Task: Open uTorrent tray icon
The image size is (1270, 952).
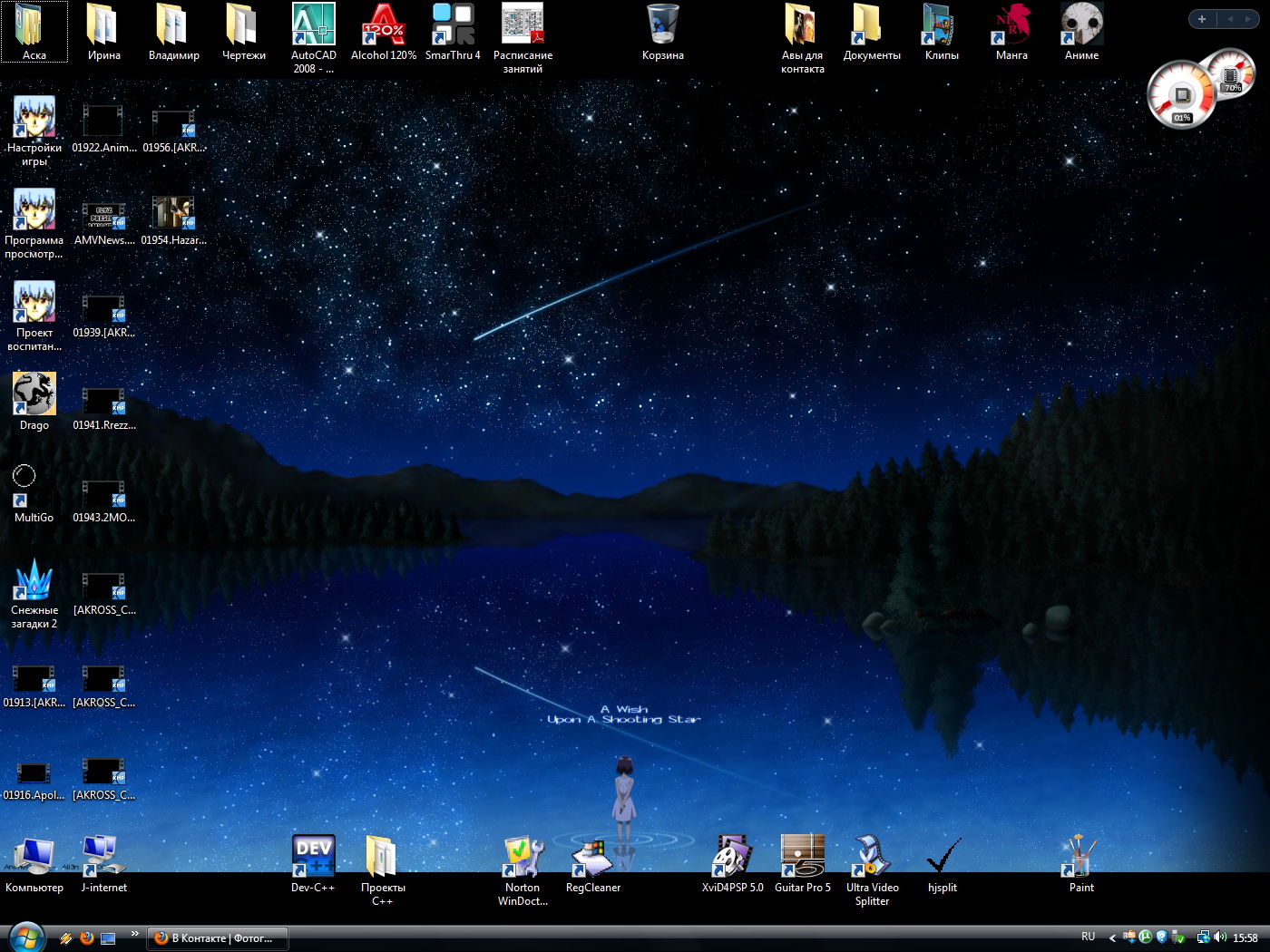Action: (1146, 937)
